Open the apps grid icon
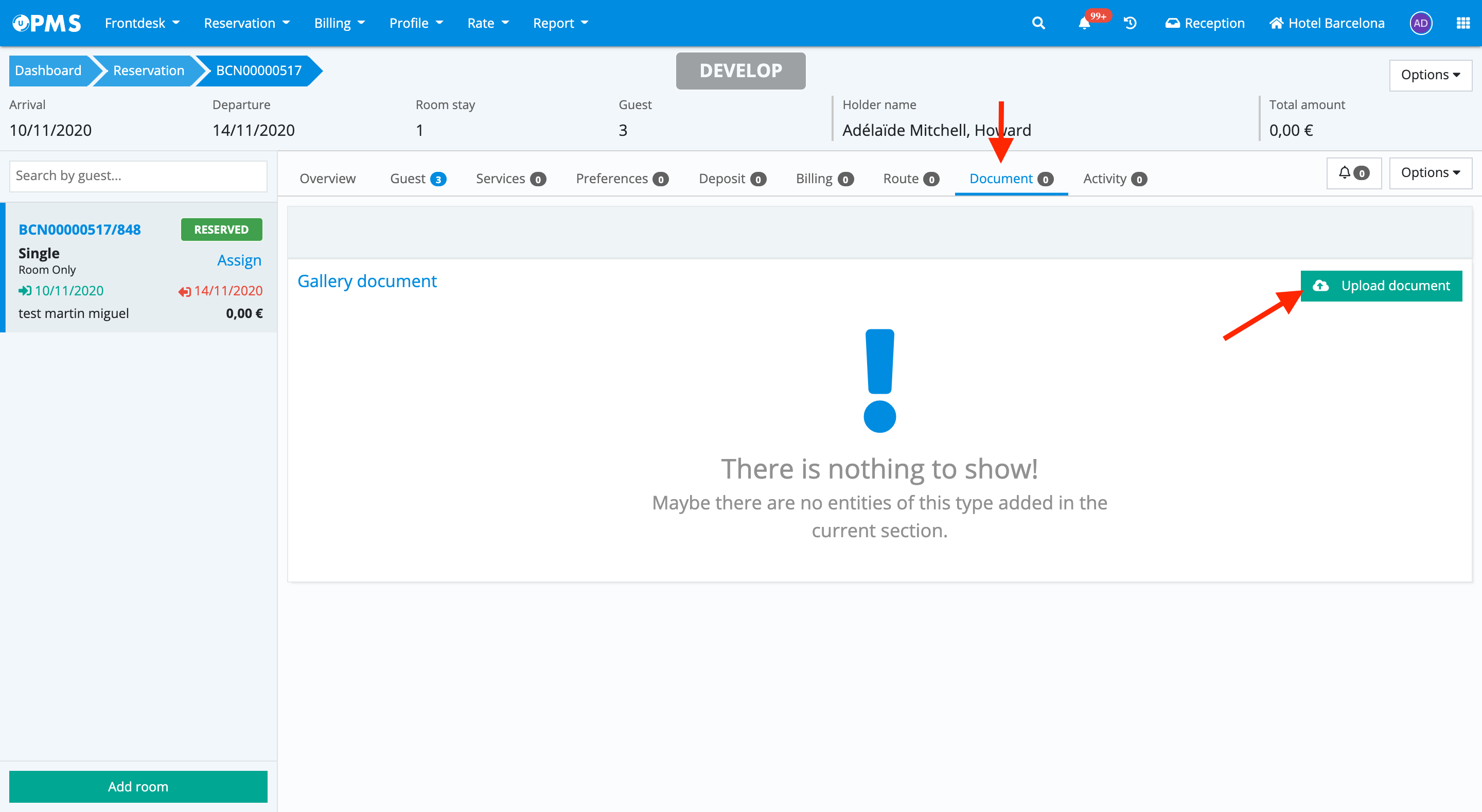This screenshot has height=812, width=1482. [1462, 23]
